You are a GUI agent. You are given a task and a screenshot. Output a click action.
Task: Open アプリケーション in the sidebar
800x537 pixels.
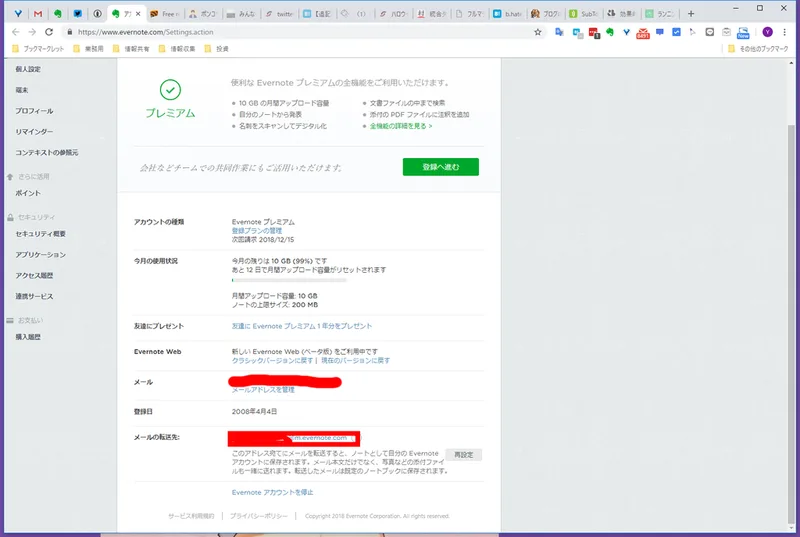coord(40,255)
